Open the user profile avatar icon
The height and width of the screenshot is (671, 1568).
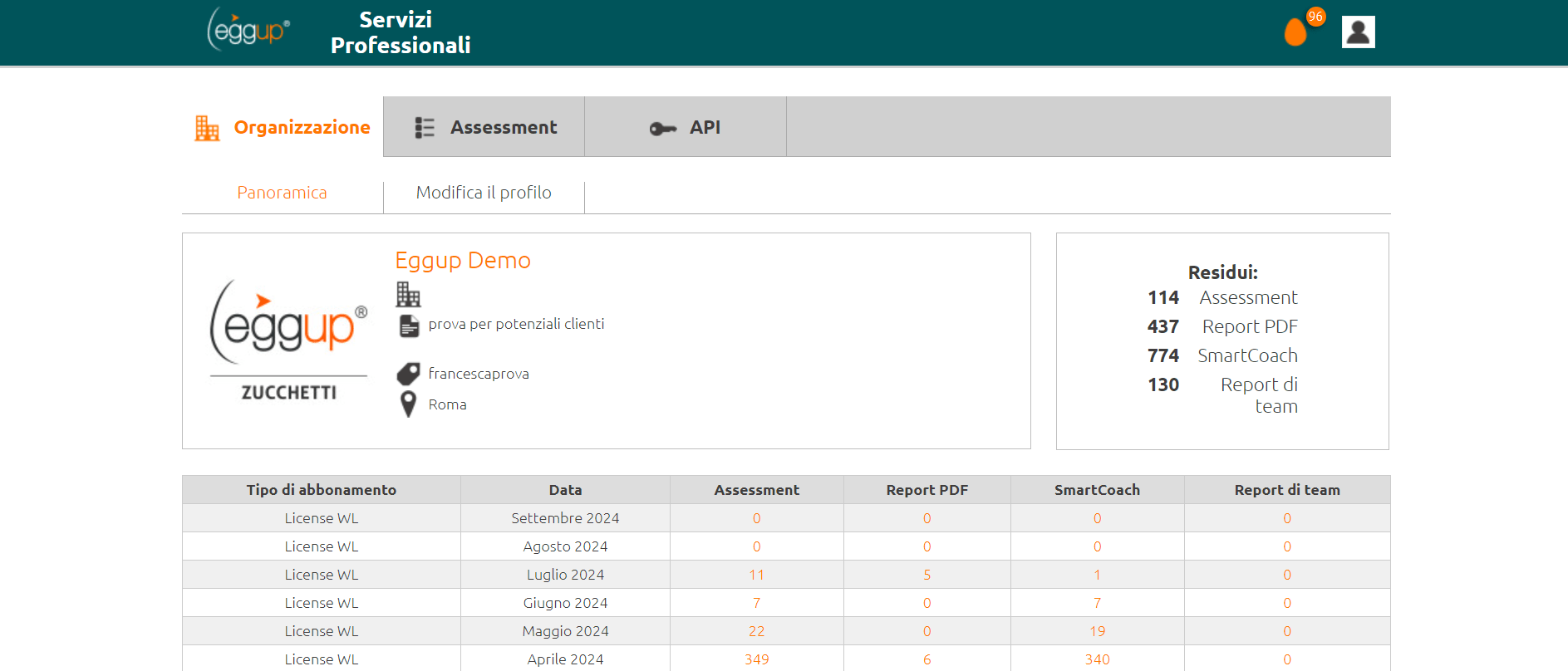1358,32
